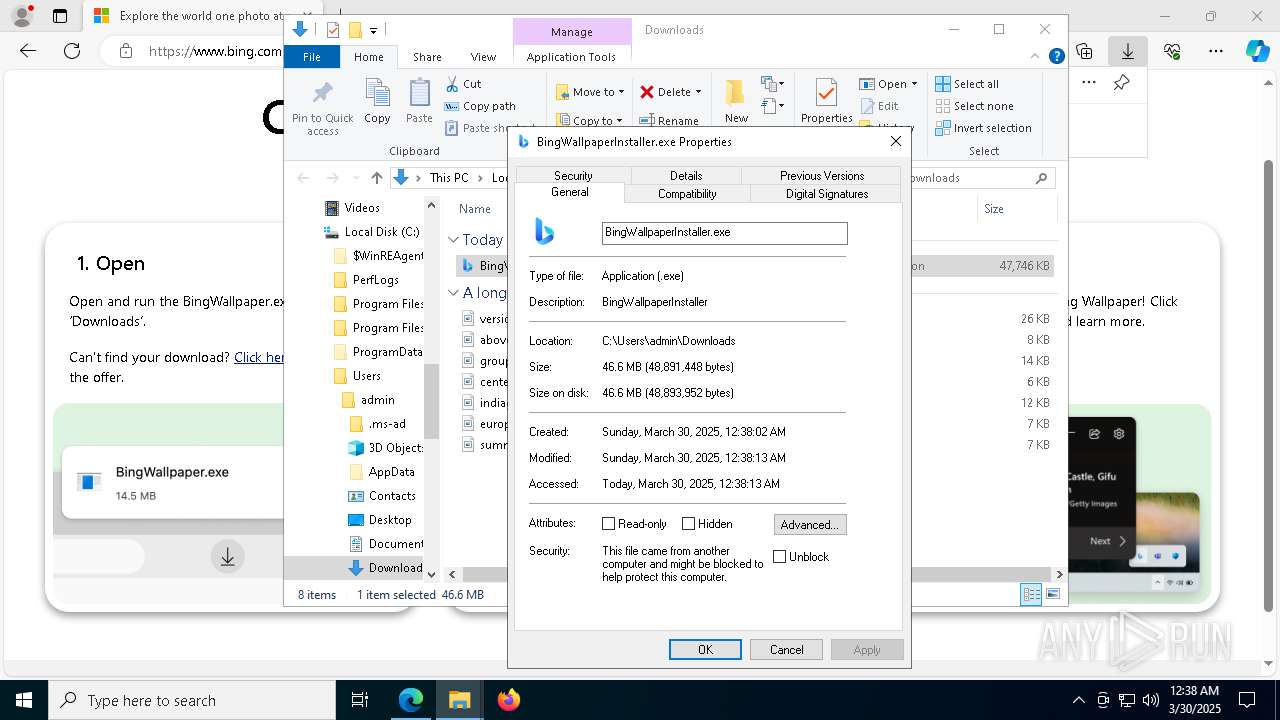Switch to the Security tab in Properties

pos(573,176)
